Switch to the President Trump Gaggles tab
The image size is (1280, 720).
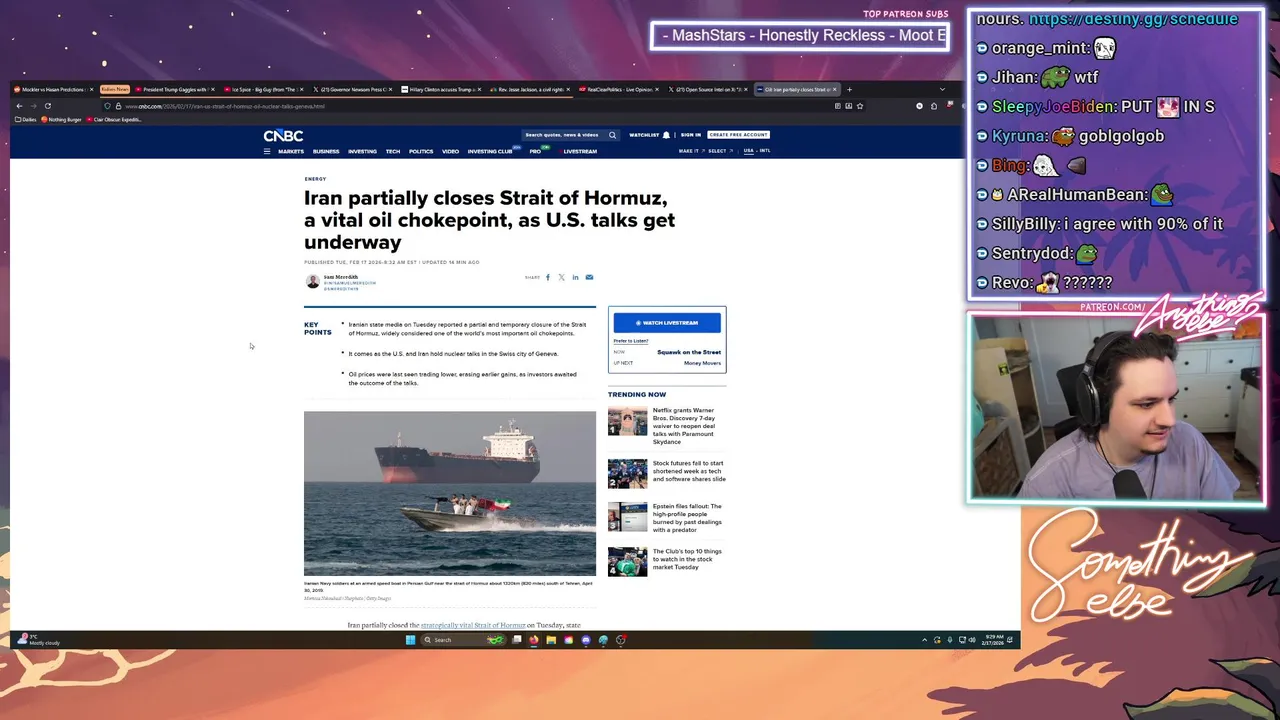173,89
